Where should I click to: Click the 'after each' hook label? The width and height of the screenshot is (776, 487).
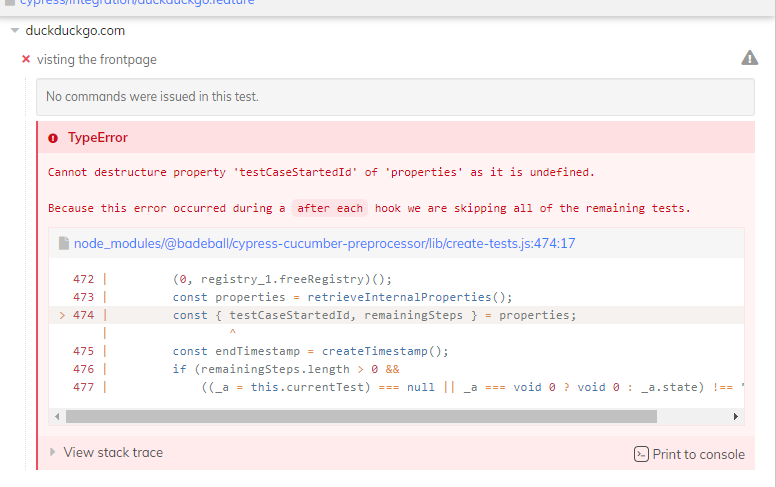coord(330,208)
